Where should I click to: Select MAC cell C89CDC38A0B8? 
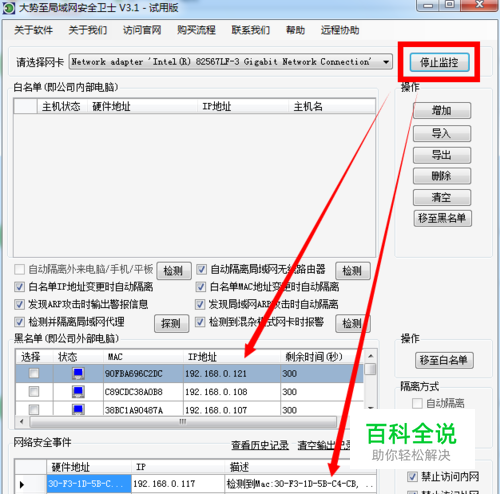point(143,391)
